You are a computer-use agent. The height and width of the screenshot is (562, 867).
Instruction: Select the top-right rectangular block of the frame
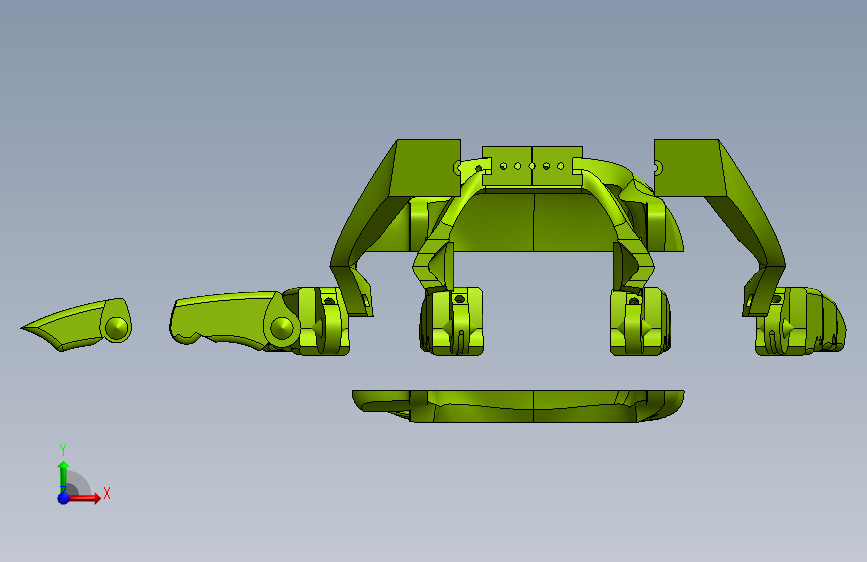click(x=690, y=168)
